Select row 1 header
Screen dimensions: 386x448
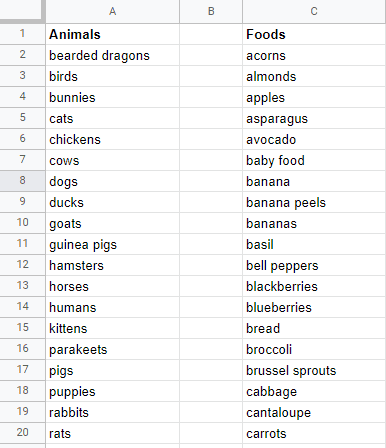coord(22,34)
